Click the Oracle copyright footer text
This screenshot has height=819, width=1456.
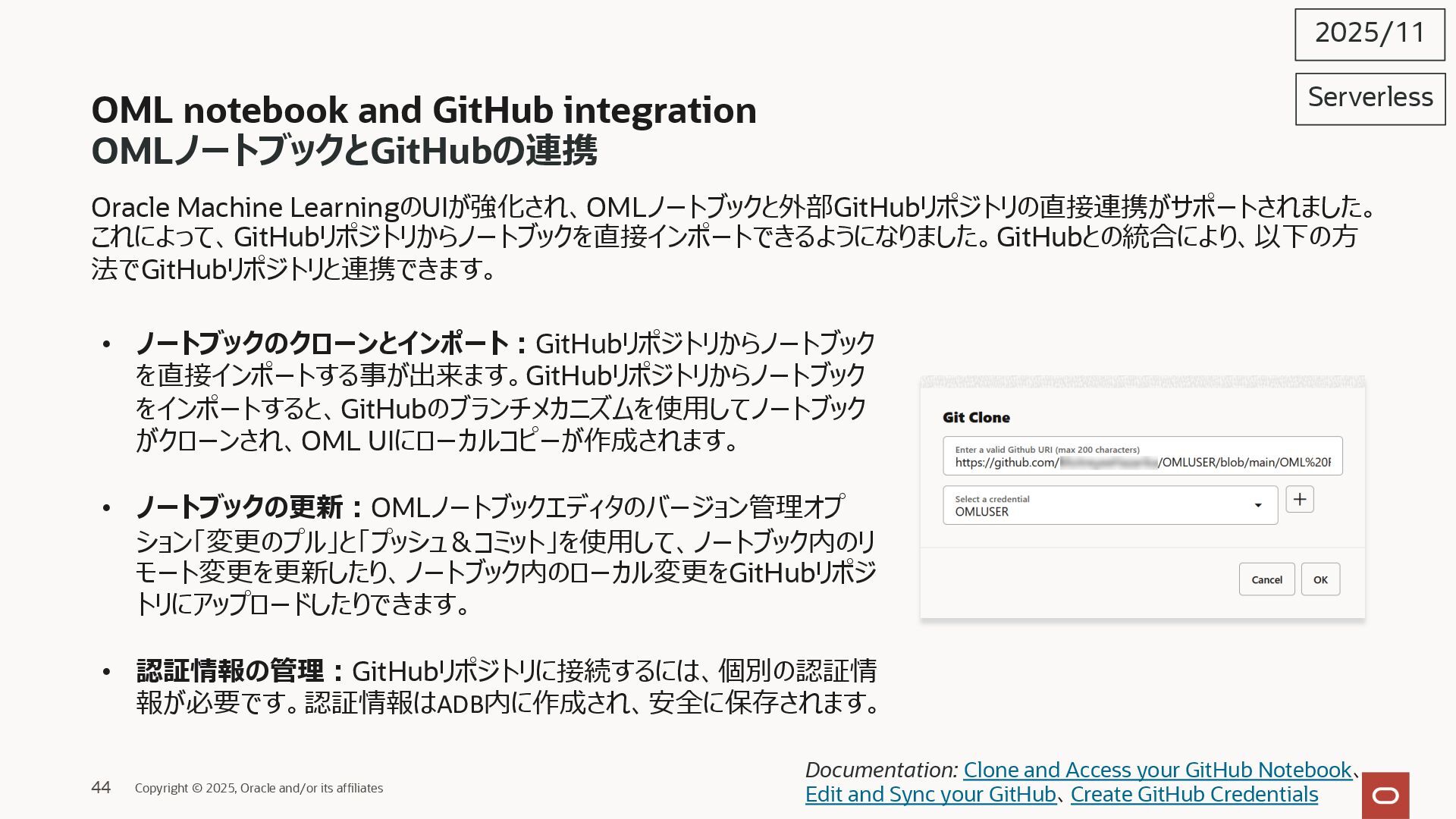tap(259, 789)
